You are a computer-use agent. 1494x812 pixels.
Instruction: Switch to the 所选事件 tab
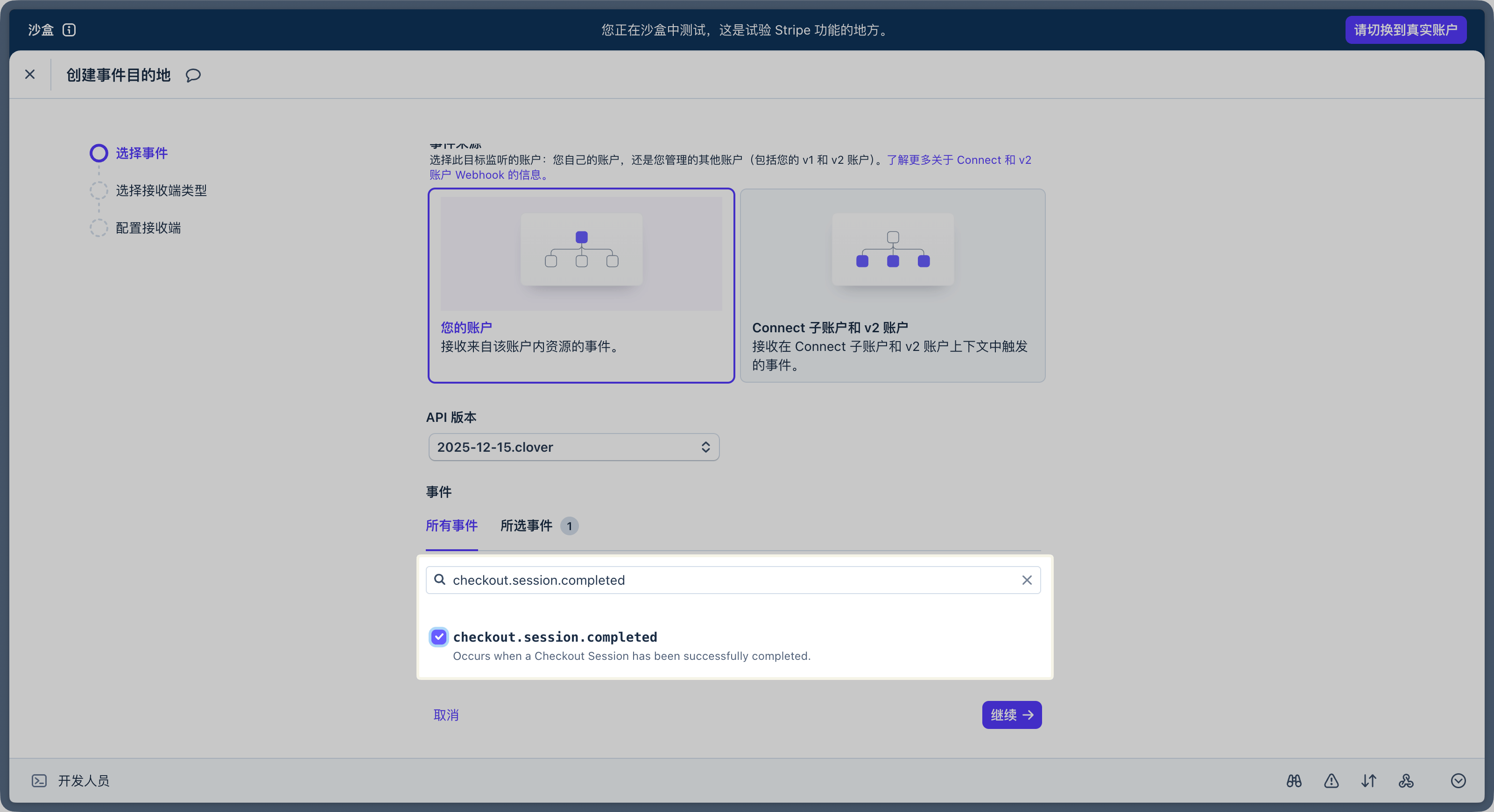click(526, 525)
